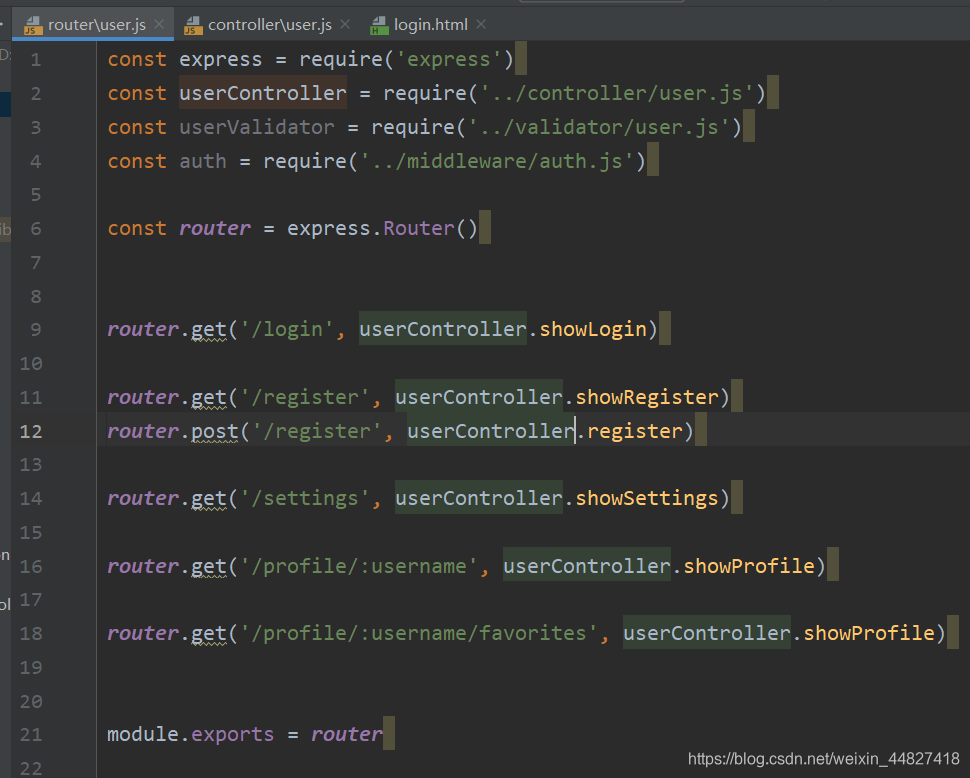Close the login.html tab
Viewport: 970px width, 778px height.
click(481, 24)
